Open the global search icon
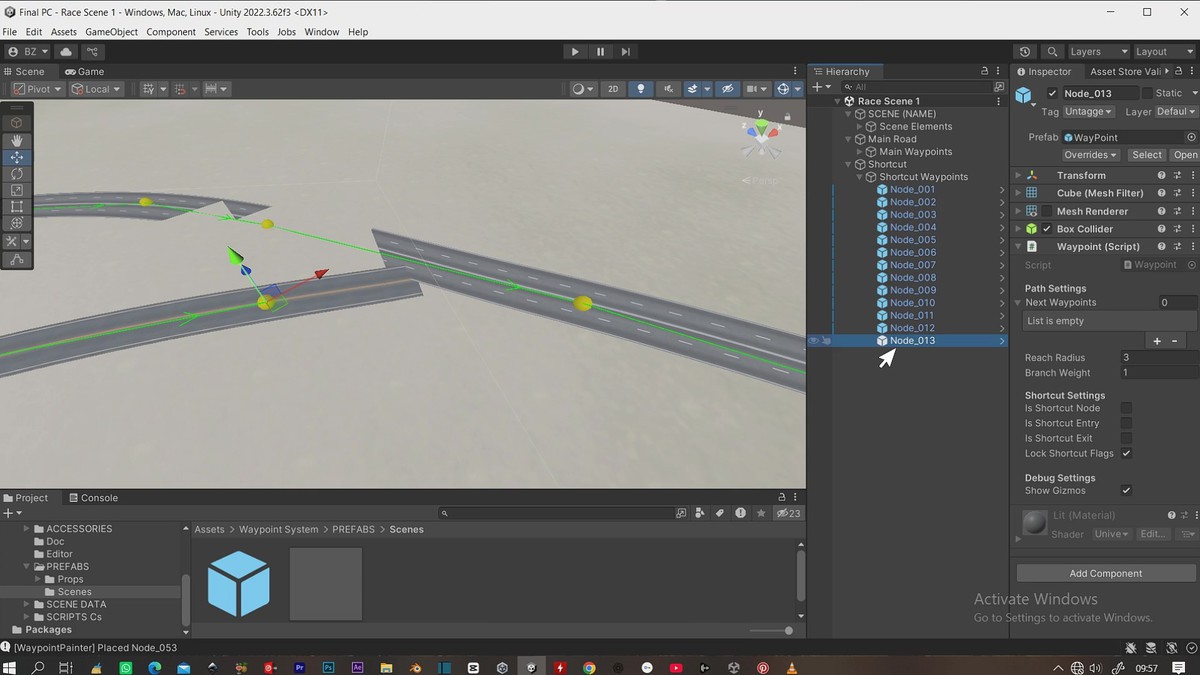The height and width of the screenshot is (675, 1200). click(x=1052, y=52)
